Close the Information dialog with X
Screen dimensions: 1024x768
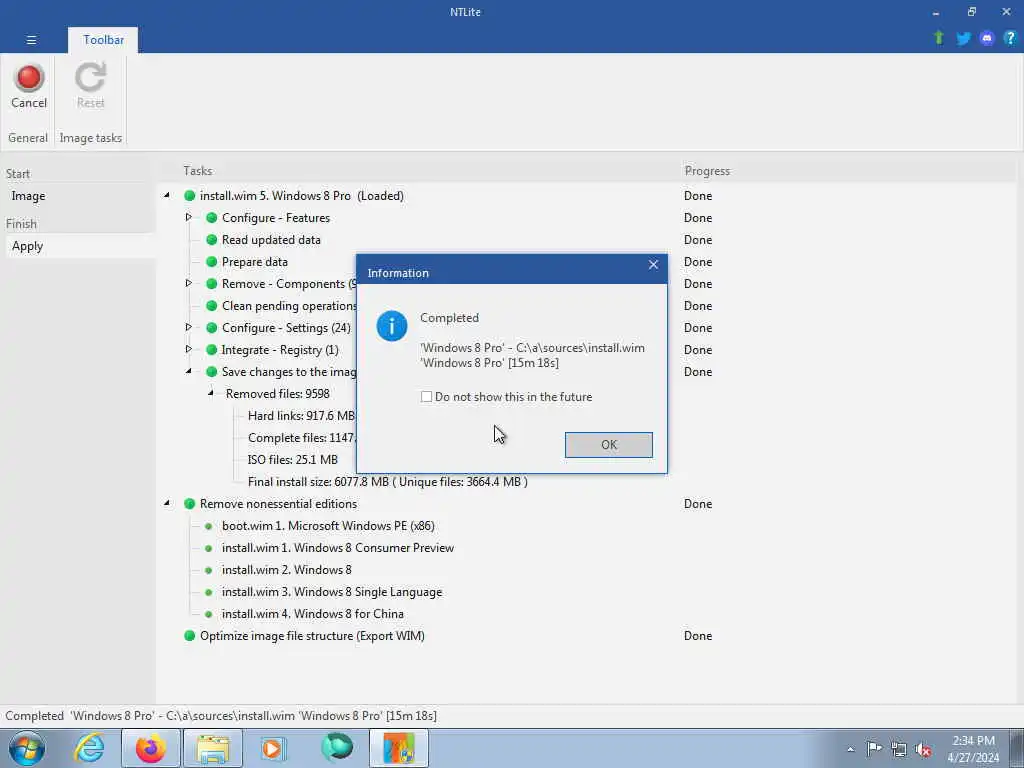[653, 264]
